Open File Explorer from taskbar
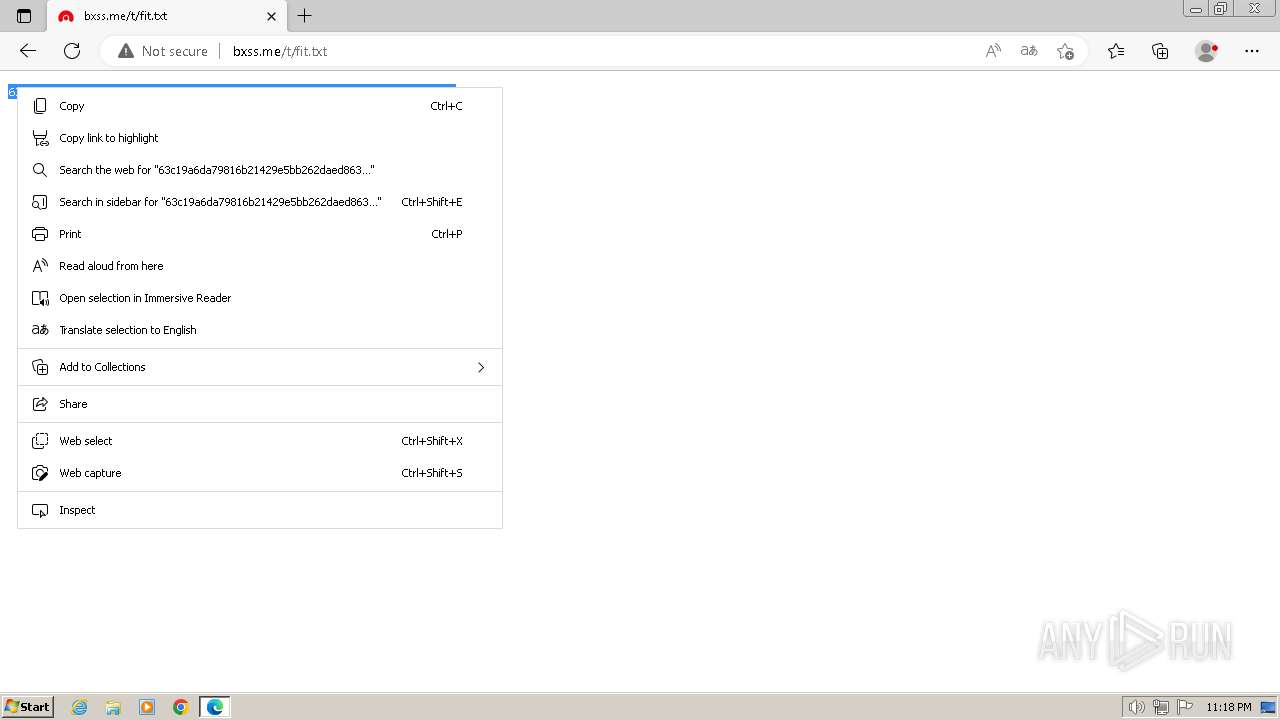 tap(113, 707)
